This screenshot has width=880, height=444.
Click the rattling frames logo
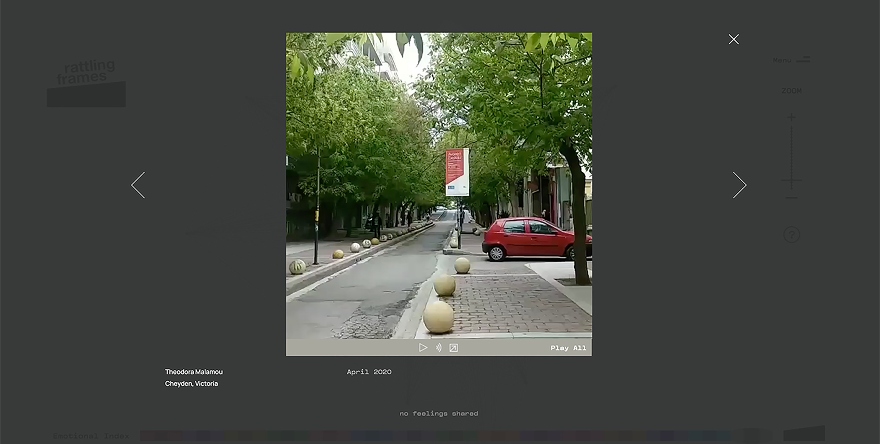tap(86, 81)
